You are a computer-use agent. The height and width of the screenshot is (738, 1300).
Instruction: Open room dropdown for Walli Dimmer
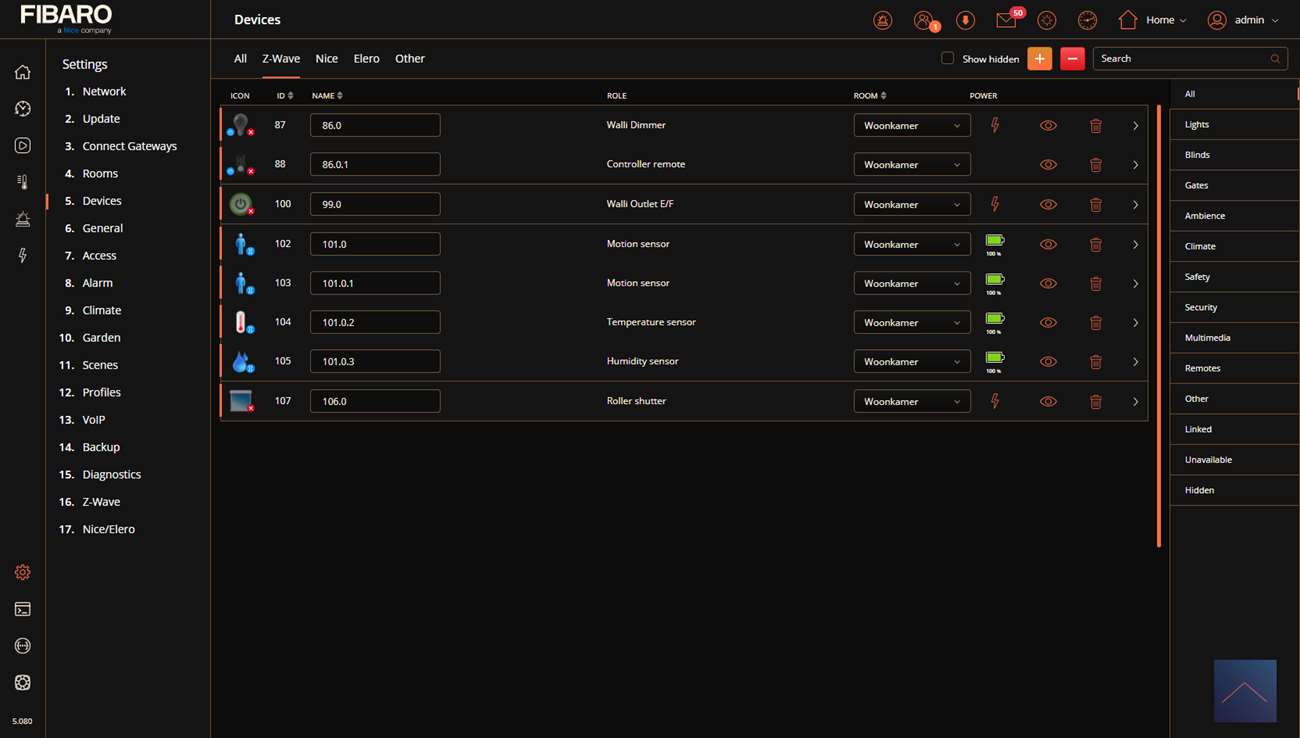coord(911,126)
